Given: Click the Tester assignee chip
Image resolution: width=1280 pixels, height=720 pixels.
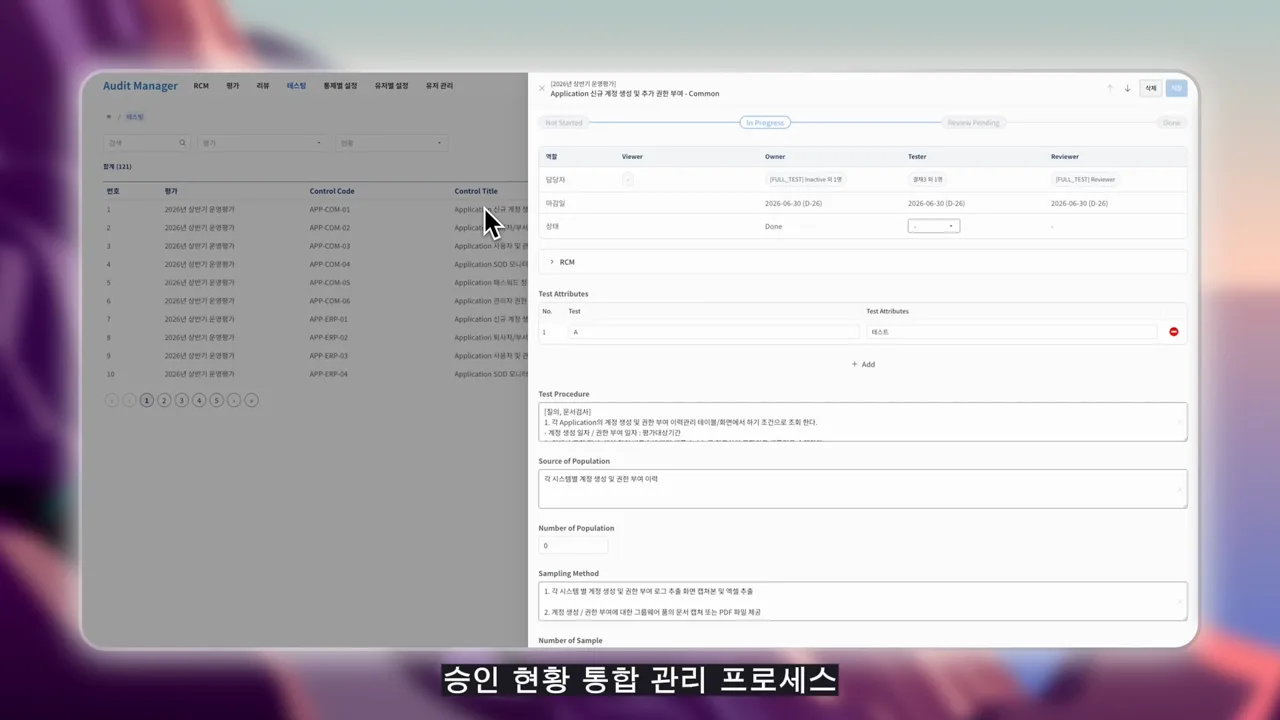Looking at the screenshot, I should click(x=927, y=179).
